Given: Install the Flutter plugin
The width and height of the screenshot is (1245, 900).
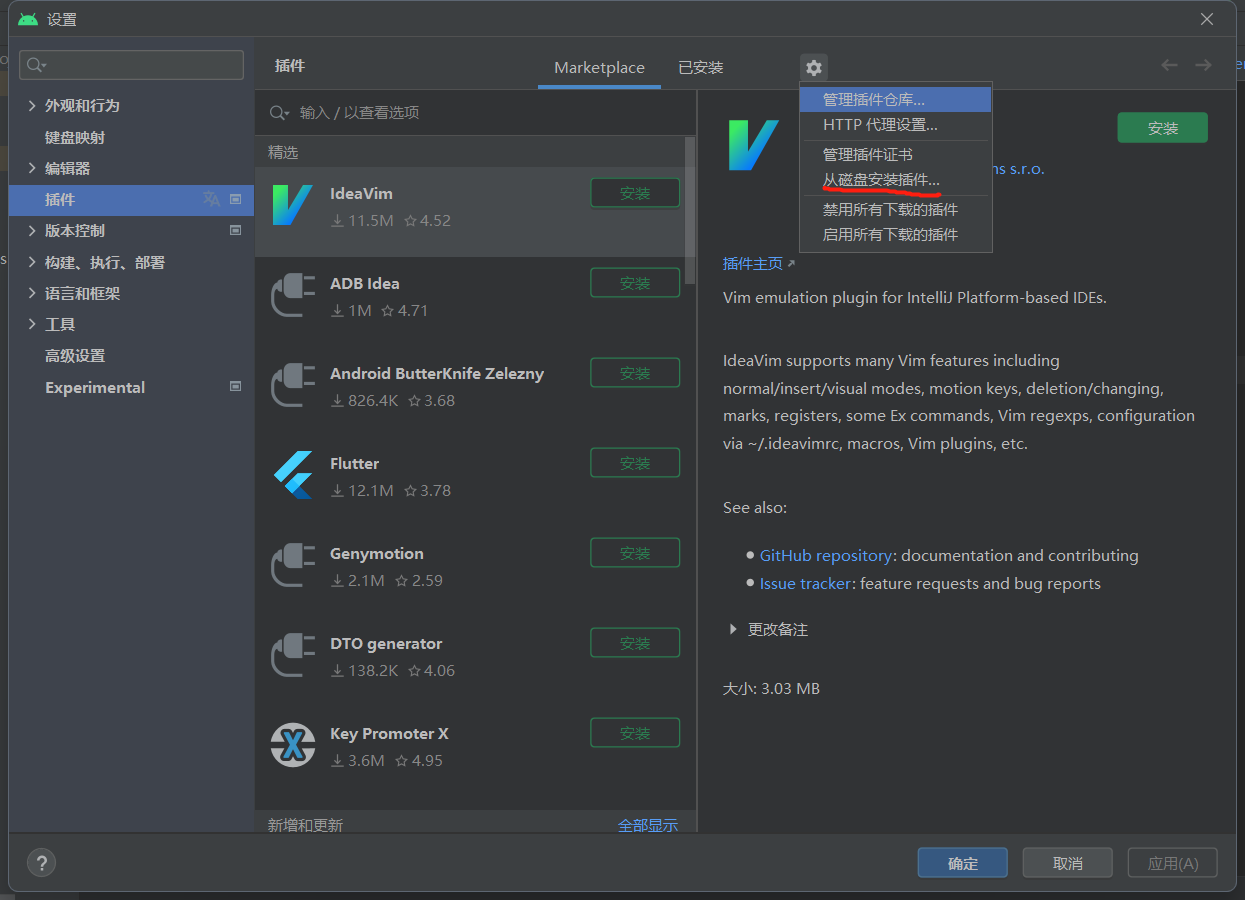Looking at the screenshot, I should pos(635,463).
